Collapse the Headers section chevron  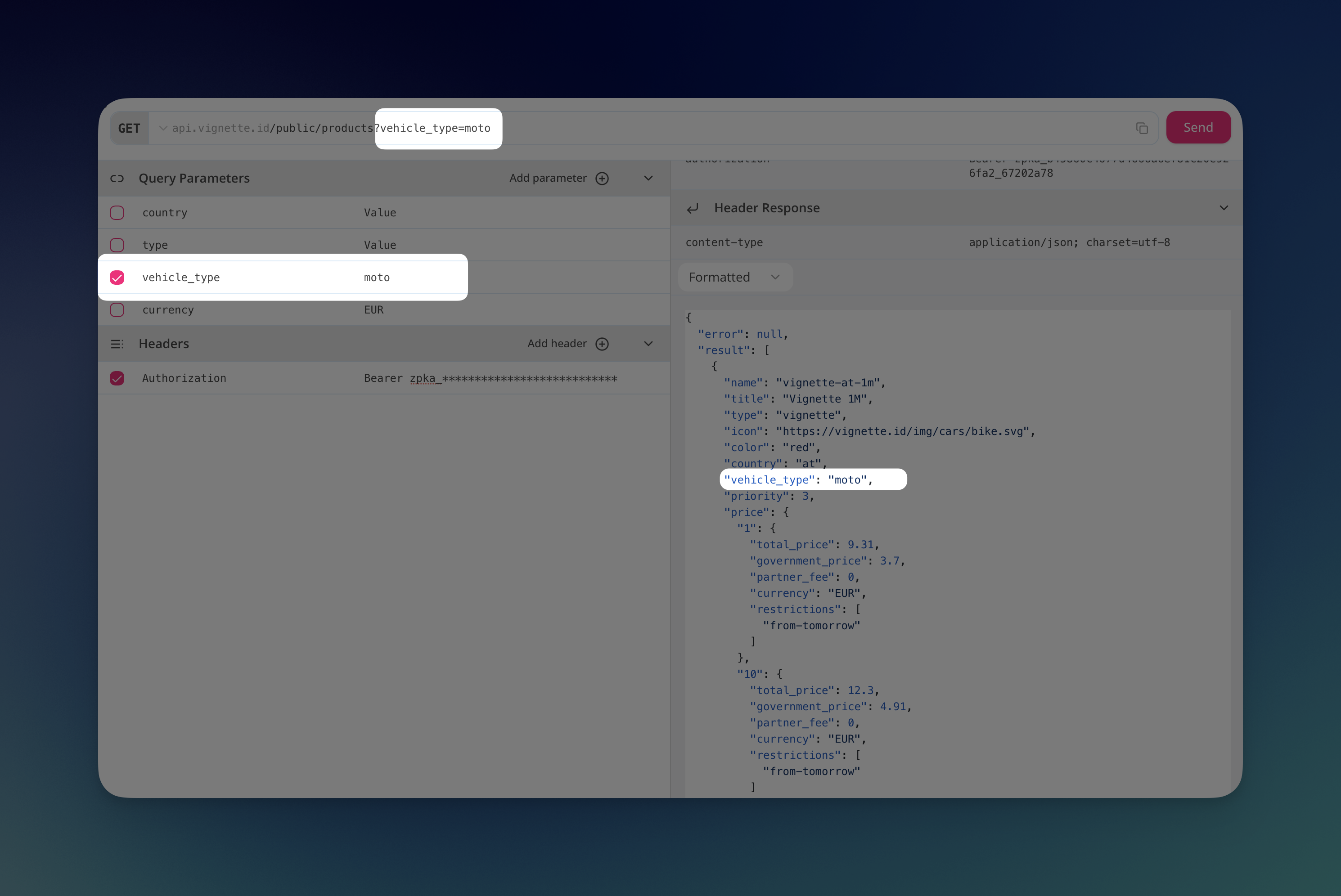click(x=648, y=344)
